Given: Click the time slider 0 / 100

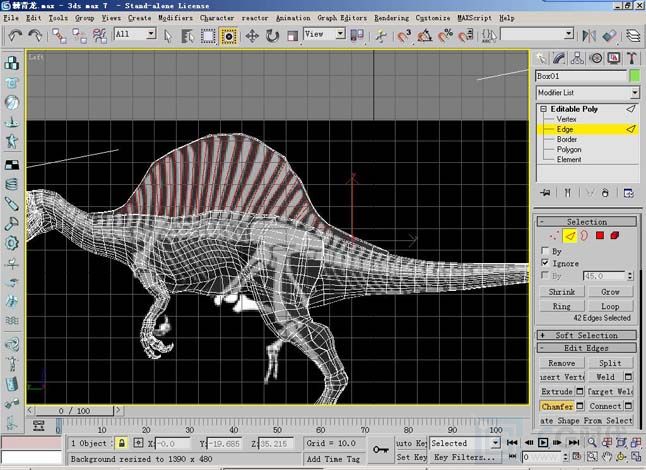Looking at the screenshot, I should click(74, 411).
